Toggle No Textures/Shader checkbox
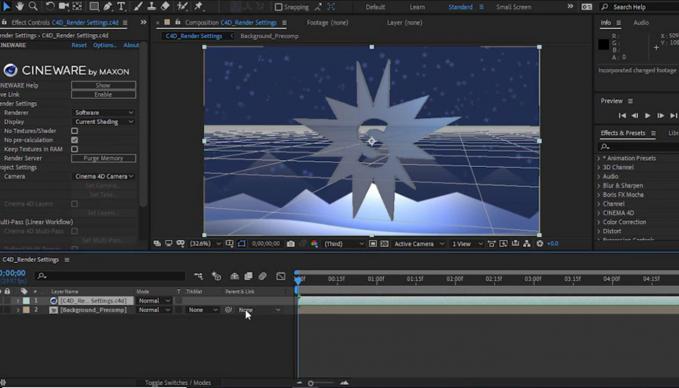 click(74, 131)
